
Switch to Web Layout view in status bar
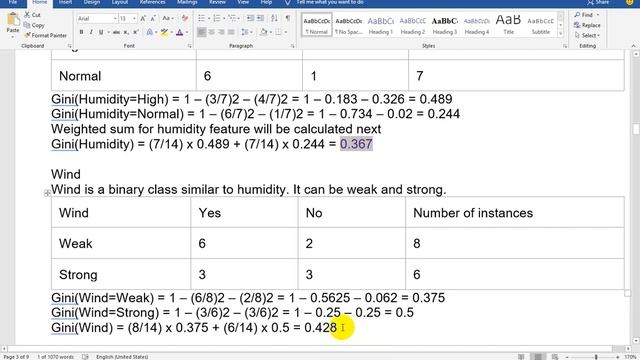point(555,357)
